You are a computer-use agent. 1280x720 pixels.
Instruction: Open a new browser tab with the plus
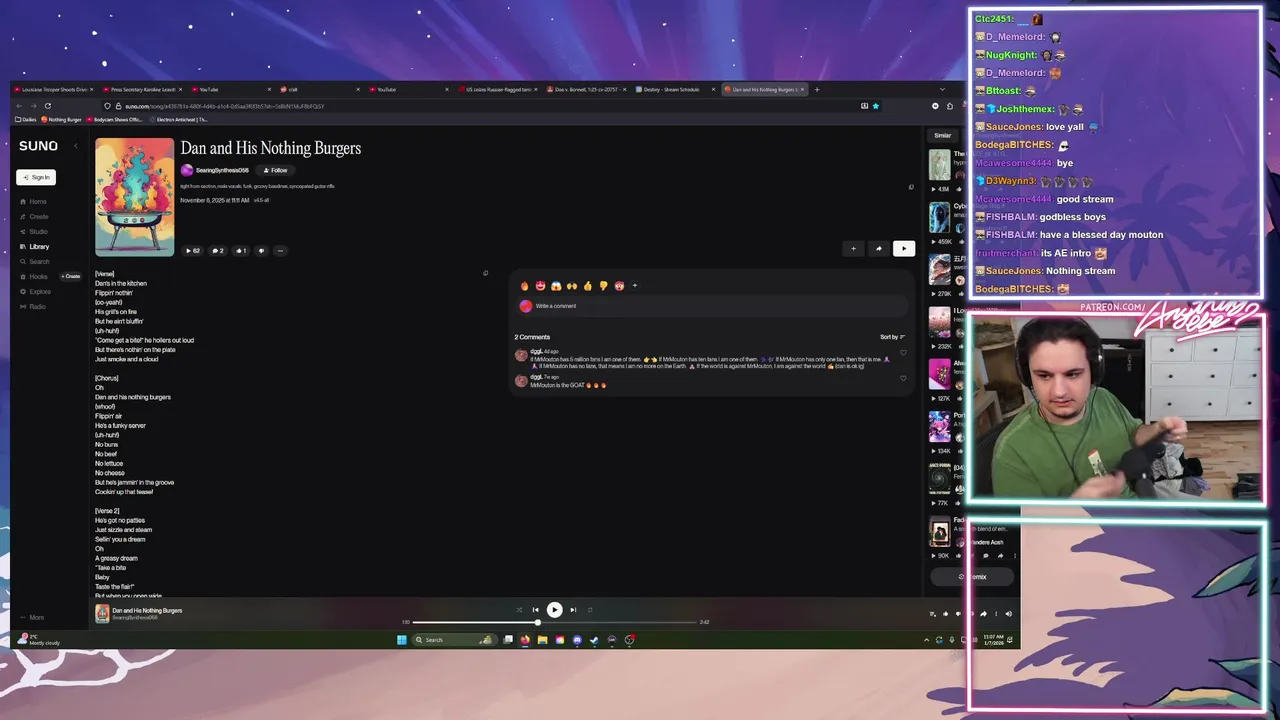(817, 89)
